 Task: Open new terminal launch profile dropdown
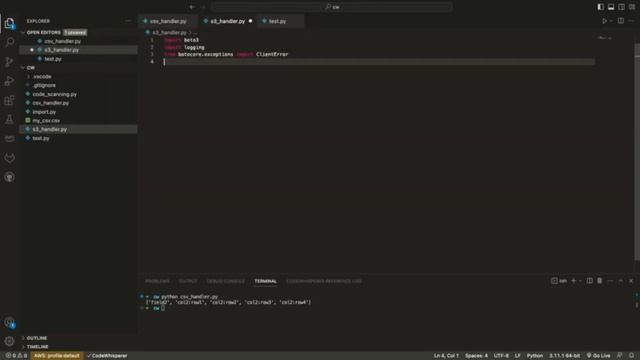pyautogui.click(x=580, y=281)
